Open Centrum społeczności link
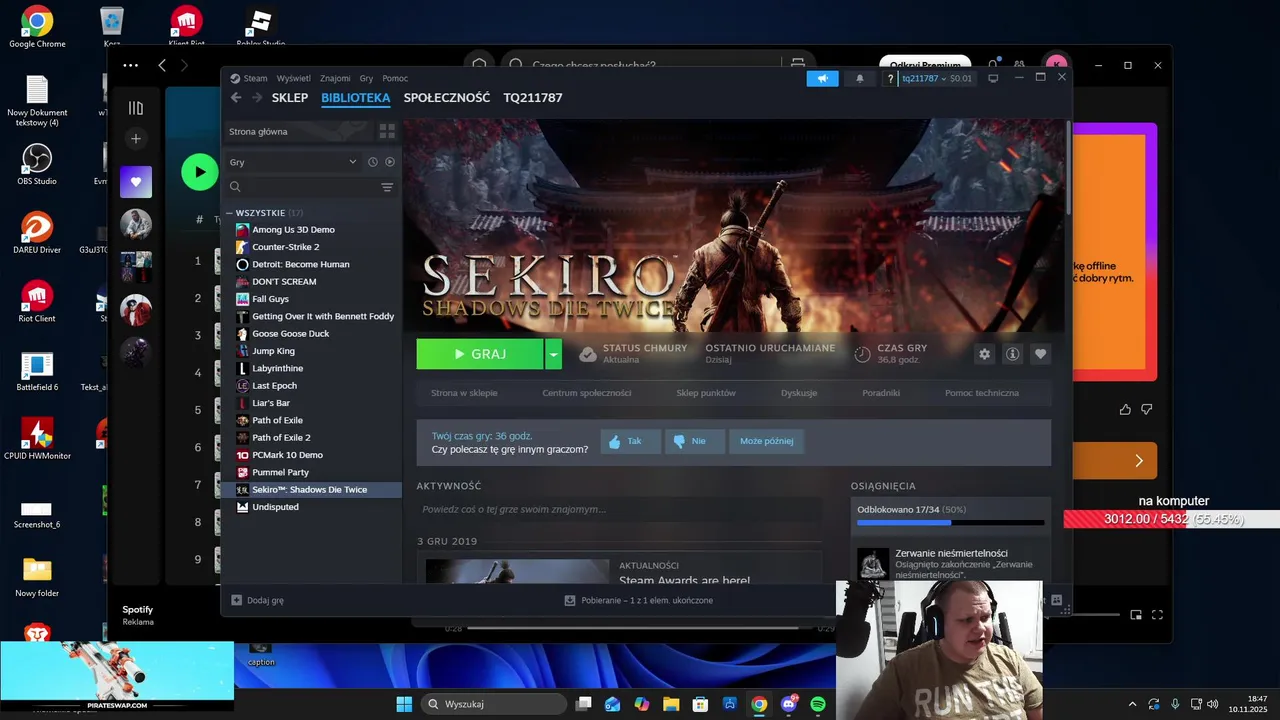The width and height of the screenshot is (1280, 720). (587, 393)
